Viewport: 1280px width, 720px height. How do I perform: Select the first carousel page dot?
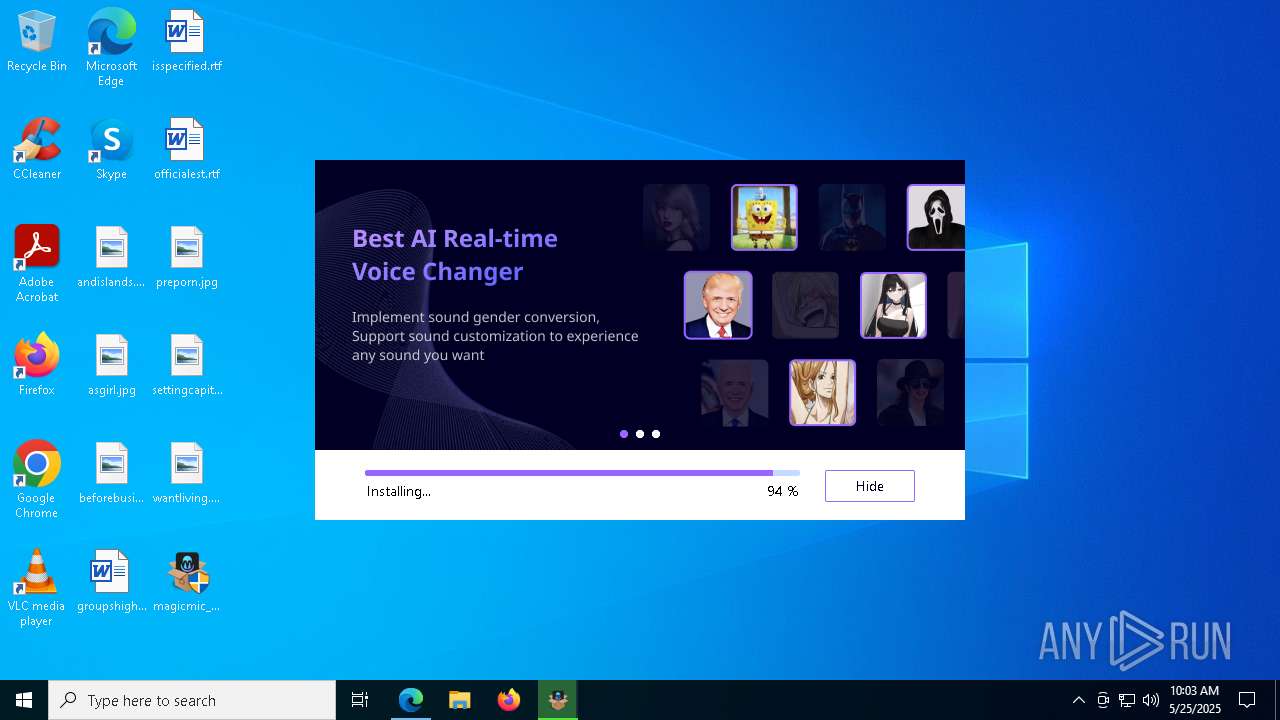coord(624,434)
